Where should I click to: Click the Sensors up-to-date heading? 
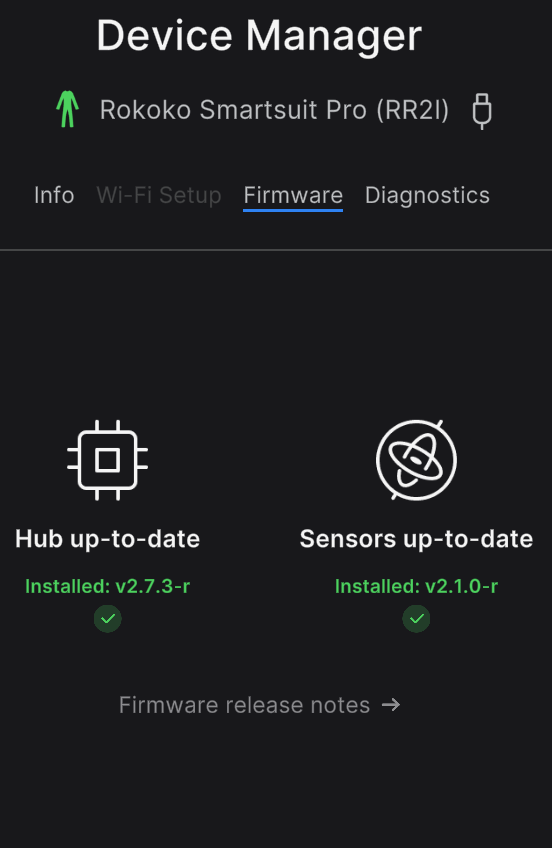click(416, 539)
